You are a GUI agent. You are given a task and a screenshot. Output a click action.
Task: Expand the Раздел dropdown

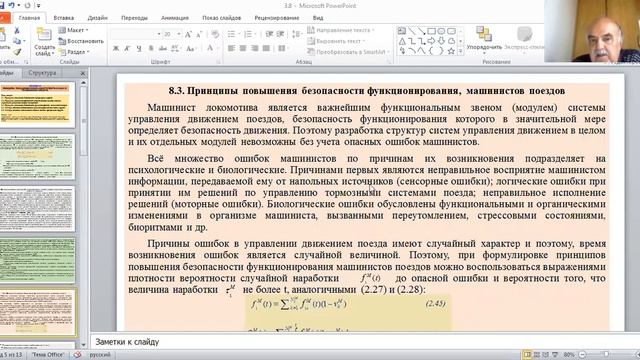74,52
